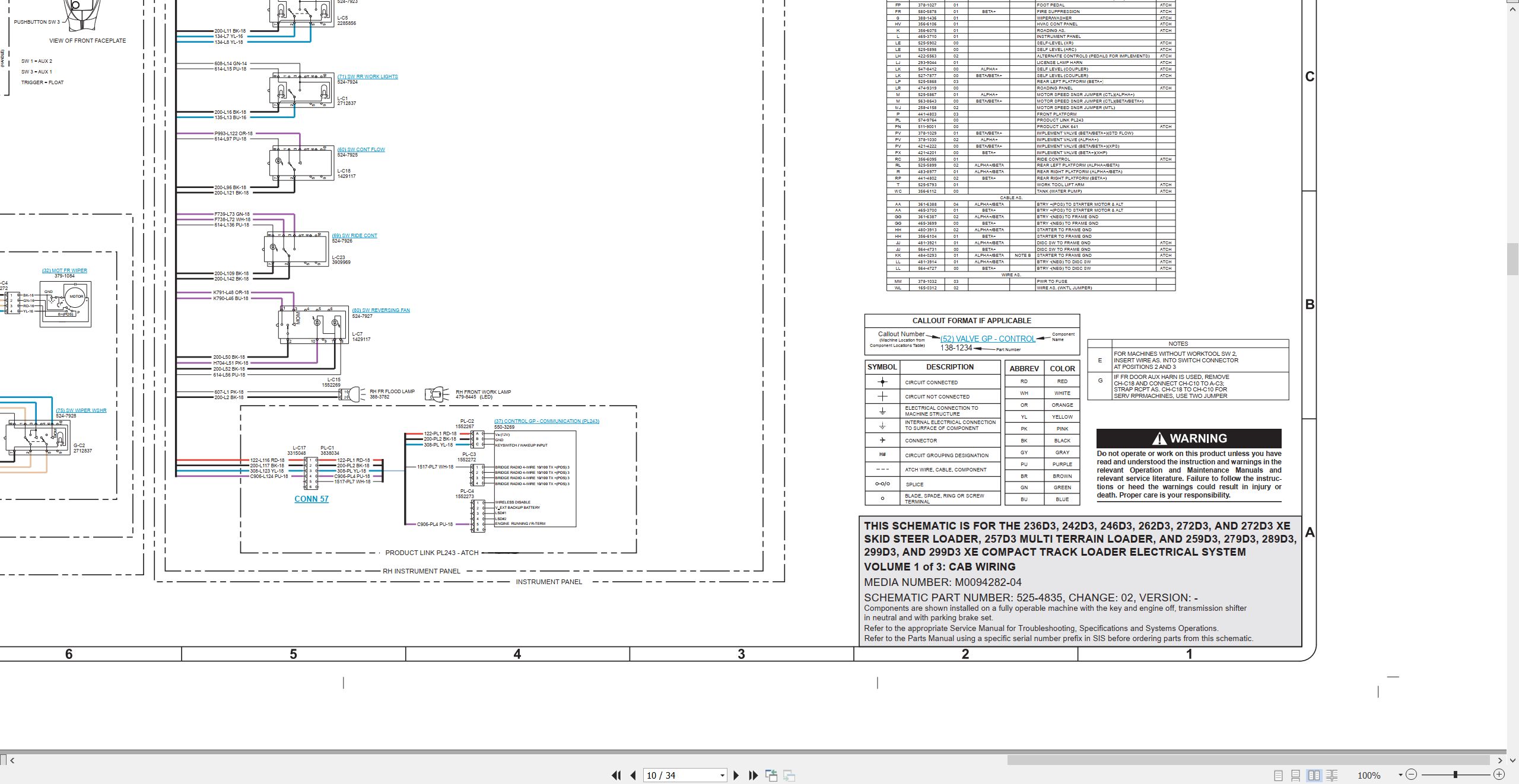Click the RH front work lamp symbol
Image resolution: width=1519 pixels, height=784 pixels.
tap(438, 394)
